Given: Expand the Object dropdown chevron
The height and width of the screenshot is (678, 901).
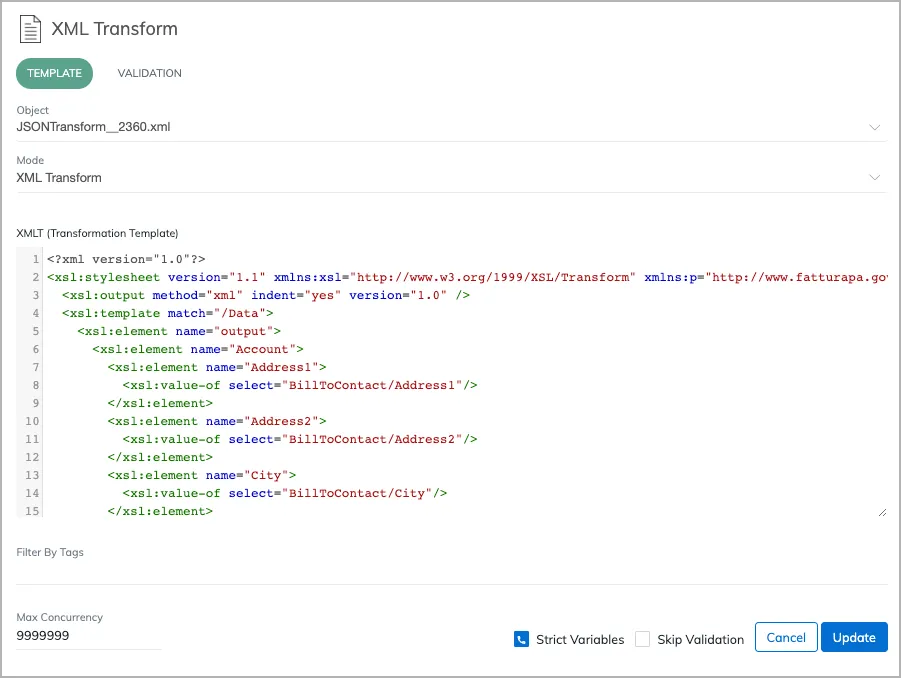Looking at the screenshot, I should 874,127.
